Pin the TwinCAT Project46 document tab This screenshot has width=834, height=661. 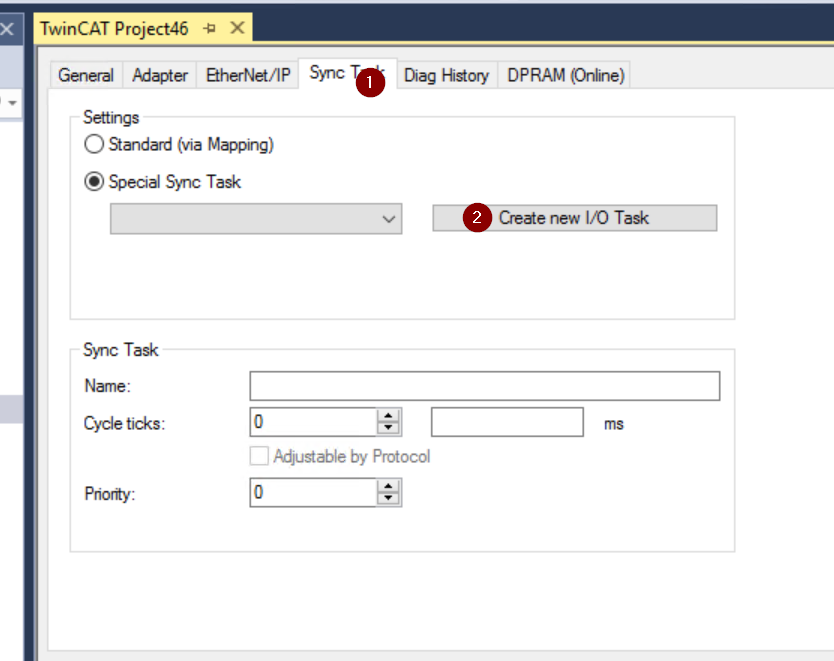(x=210, y=28)
